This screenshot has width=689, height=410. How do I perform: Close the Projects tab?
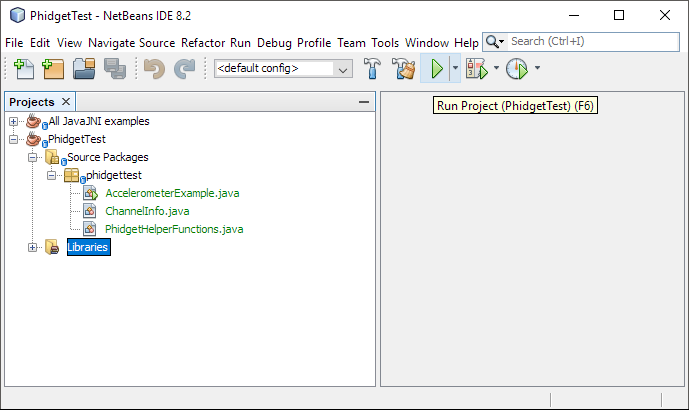tap(66, 102)
